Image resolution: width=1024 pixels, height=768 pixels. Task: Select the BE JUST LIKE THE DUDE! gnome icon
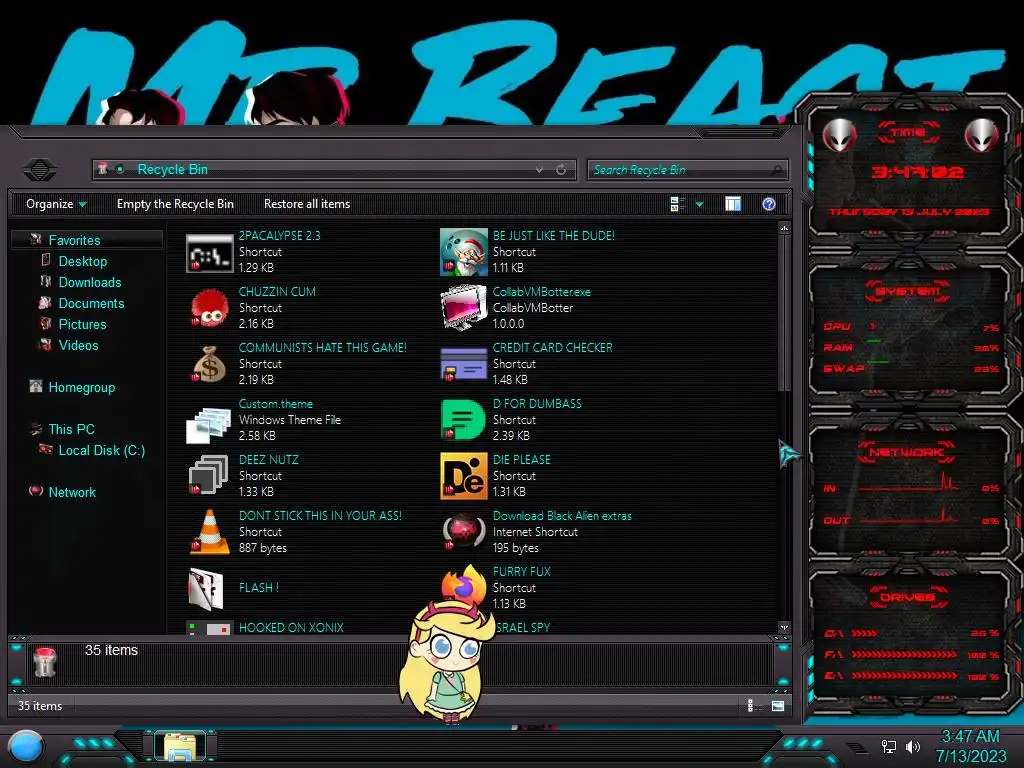click(x=463, y=253)
